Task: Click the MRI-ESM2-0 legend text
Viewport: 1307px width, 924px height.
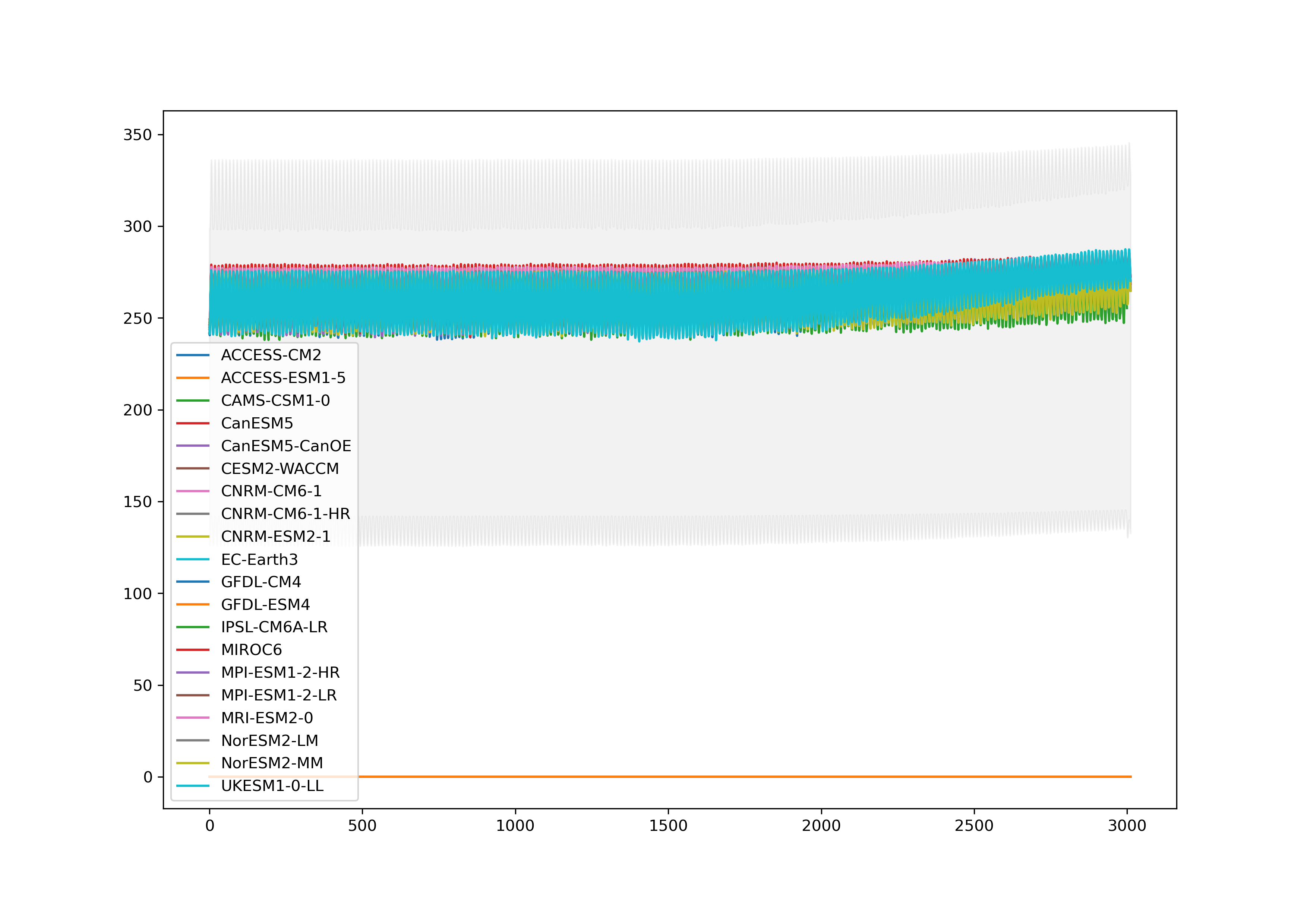Action: coord(267,718)
